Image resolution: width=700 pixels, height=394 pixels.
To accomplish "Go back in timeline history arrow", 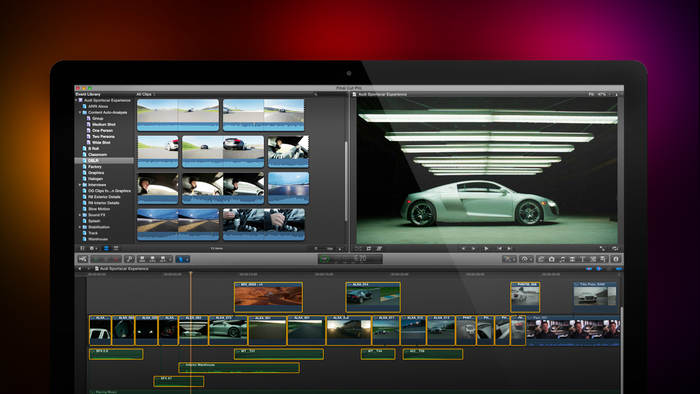I will point(79,269).
